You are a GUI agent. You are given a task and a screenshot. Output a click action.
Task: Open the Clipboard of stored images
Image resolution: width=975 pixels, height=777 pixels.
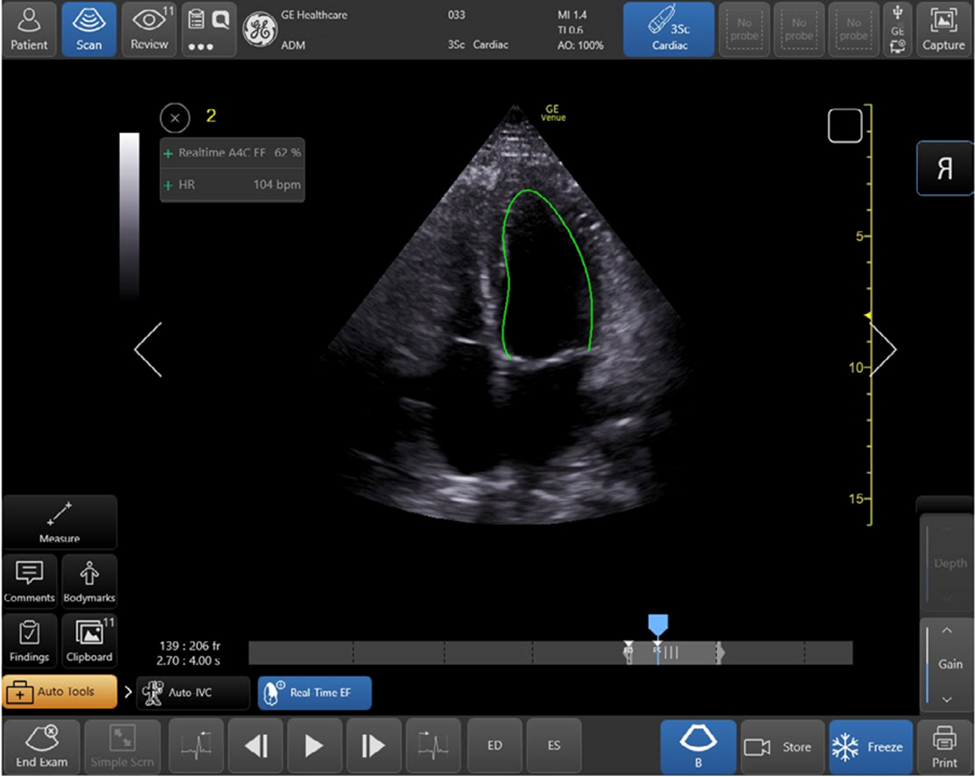point(90,640)
